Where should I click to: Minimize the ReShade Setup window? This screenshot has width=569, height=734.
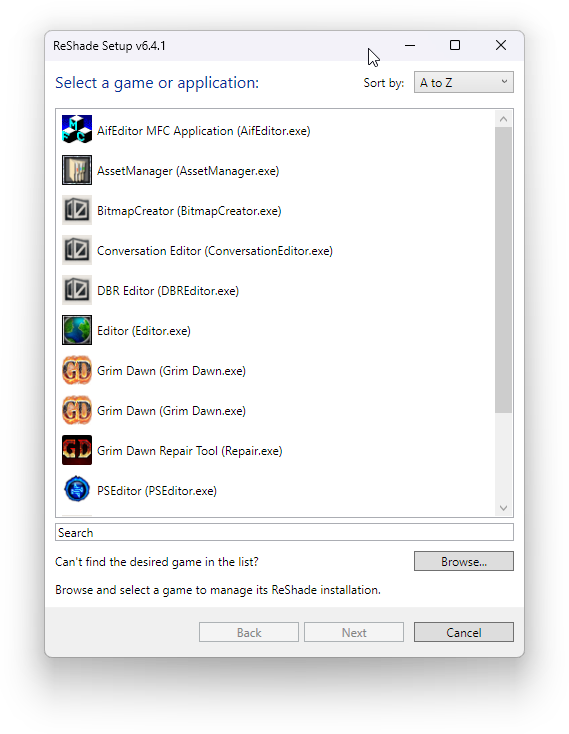[x=410, y=45]
